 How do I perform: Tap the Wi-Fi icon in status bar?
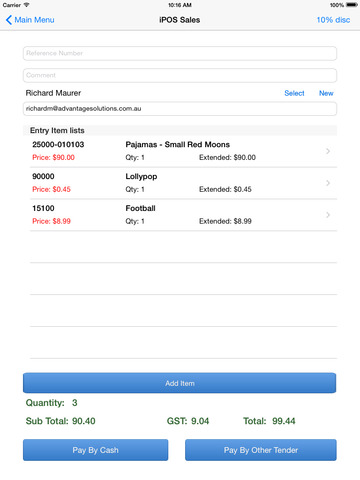pyautogui.click(x=26, y=5)
